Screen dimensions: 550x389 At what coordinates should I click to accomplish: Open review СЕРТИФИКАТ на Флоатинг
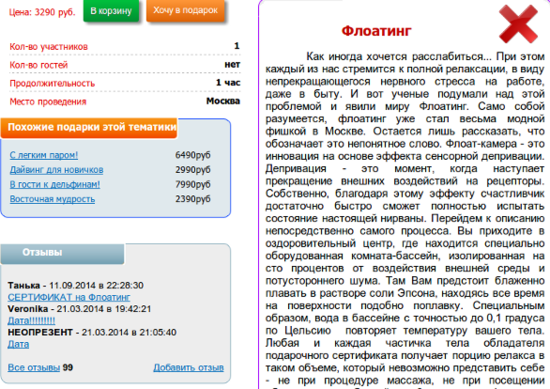(x=69, y=297)
